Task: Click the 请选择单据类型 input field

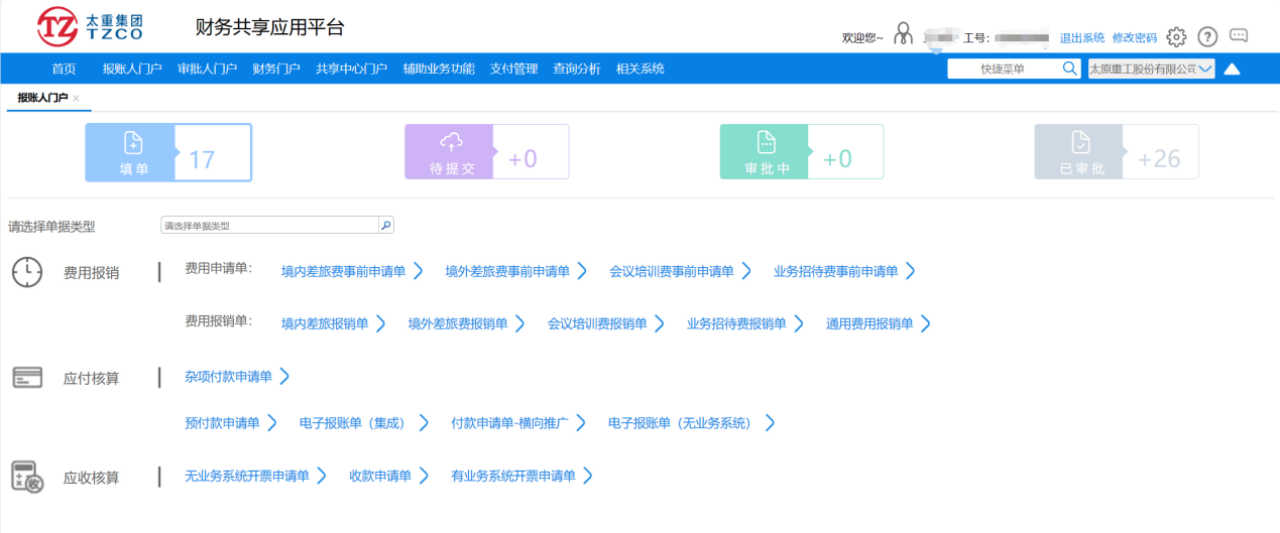Action: (x=269, y=226)
